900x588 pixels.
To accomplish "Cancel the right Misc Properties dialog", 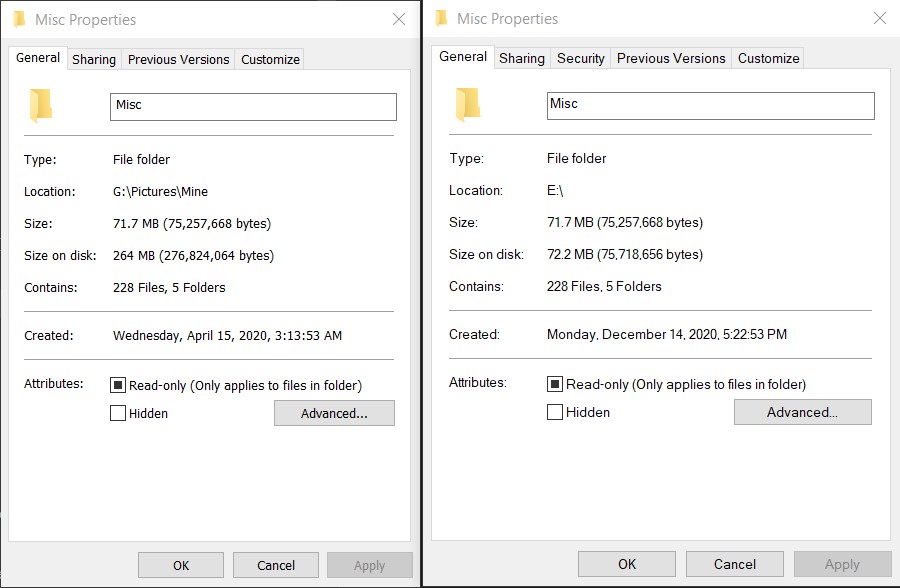I will [735, 564].
